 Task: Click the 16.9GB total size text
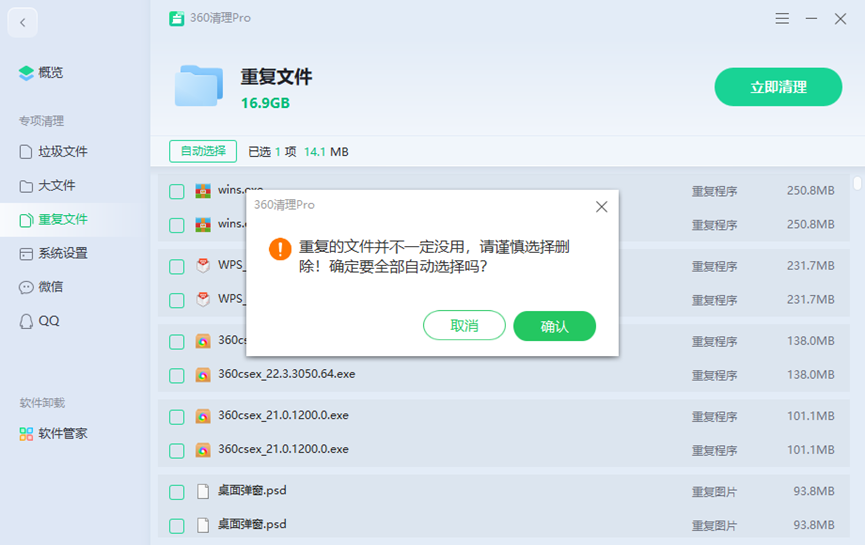click(x=265, y=103)
